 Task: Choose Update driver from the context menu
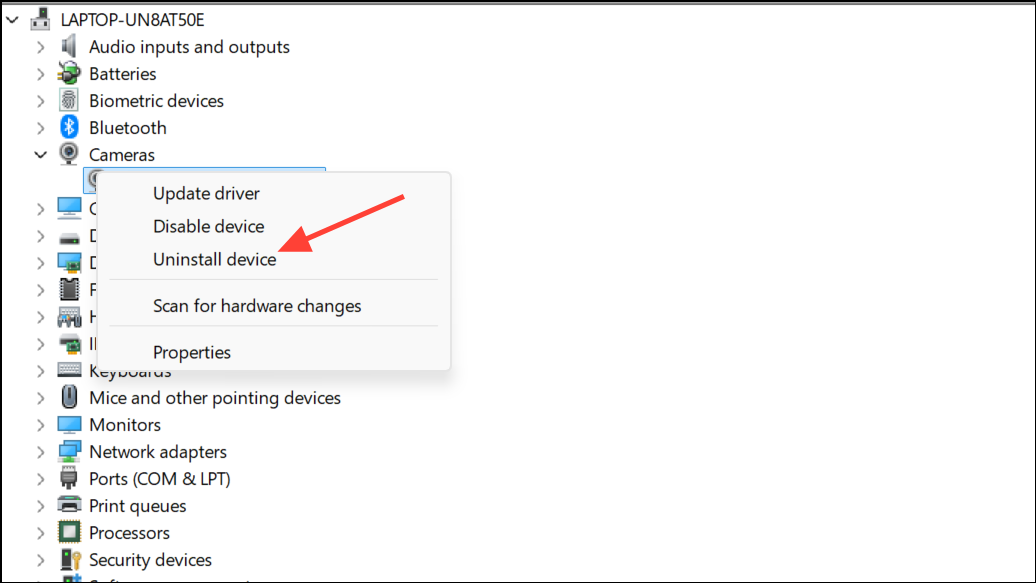(206, 193)
